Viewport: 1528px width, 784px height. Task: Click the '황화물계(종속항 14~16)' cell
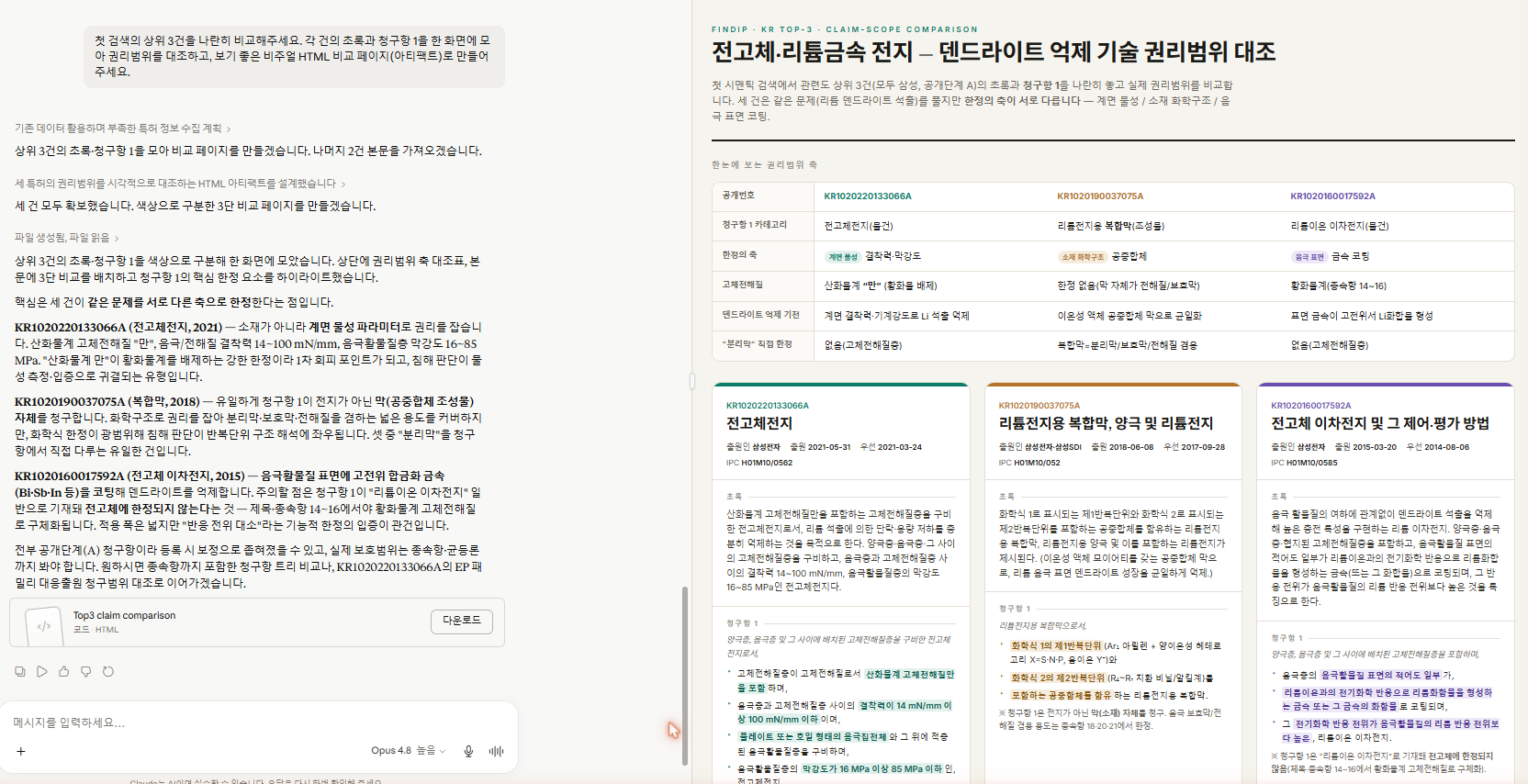tap(1338, 286)
